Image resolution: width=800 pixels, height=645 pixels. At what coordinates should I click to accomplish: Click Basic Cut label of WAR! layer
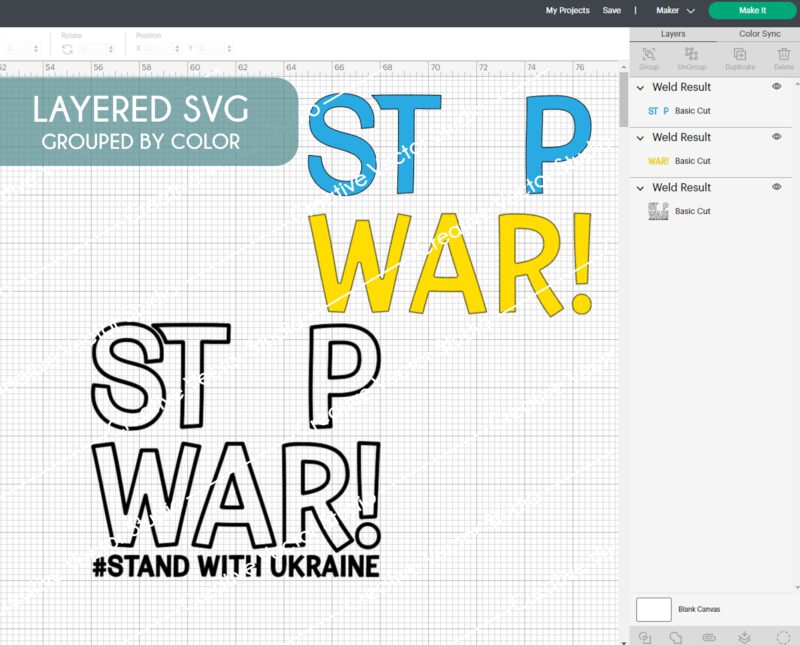(x=692, y=161)
